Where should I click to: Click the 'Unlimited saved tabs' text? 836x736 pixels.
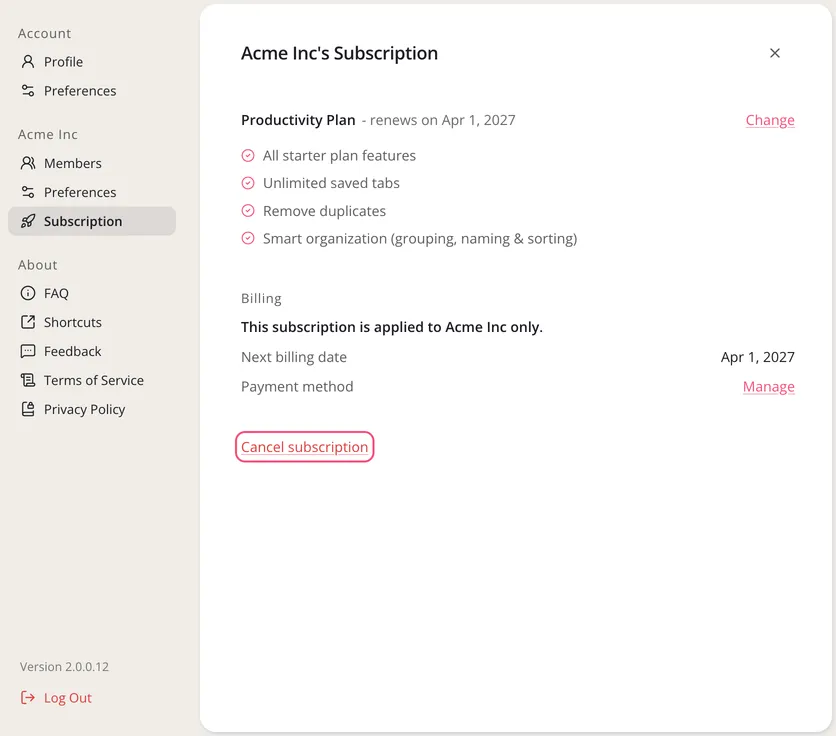(x=331, y=183)
